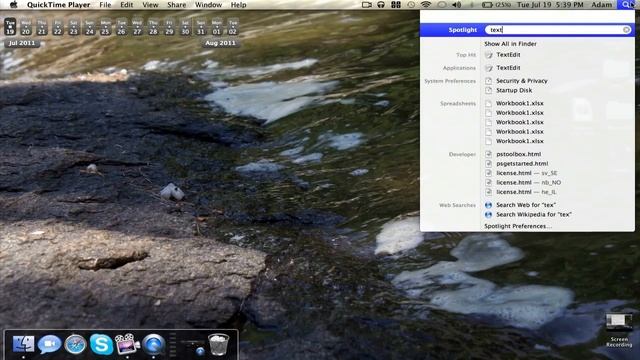Open the Edit menu
Image resolution: width=640 pixels, height=360 pixels.
[x=127, y=5]
